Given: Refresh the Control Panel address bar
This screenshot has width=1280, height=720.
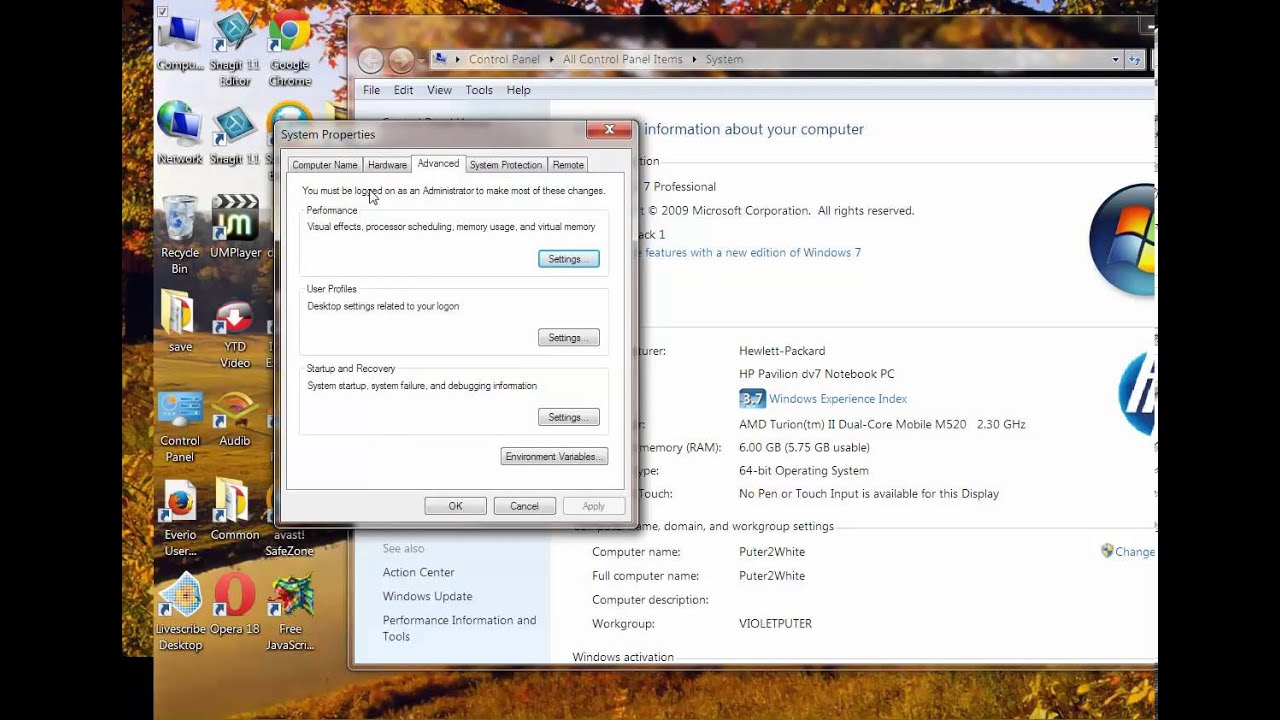Looking at the screenshot, I should (1134, 59).
